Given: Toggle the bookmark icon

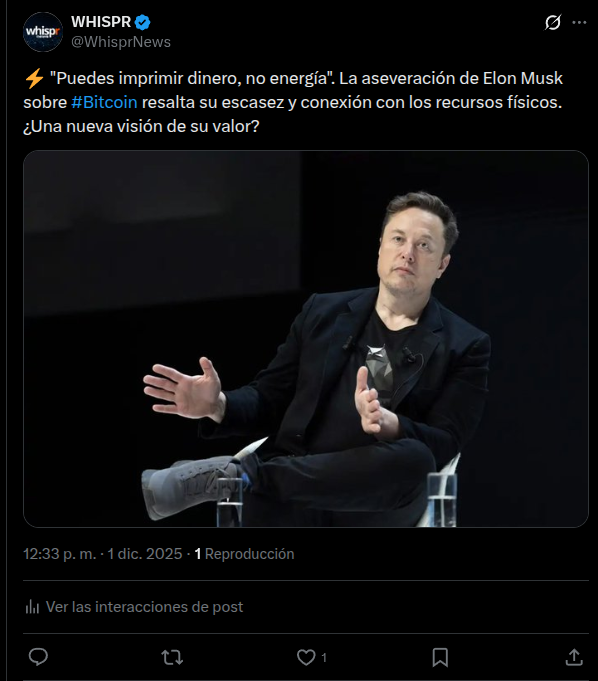Looking at the screenshot, I should (440, 657).
